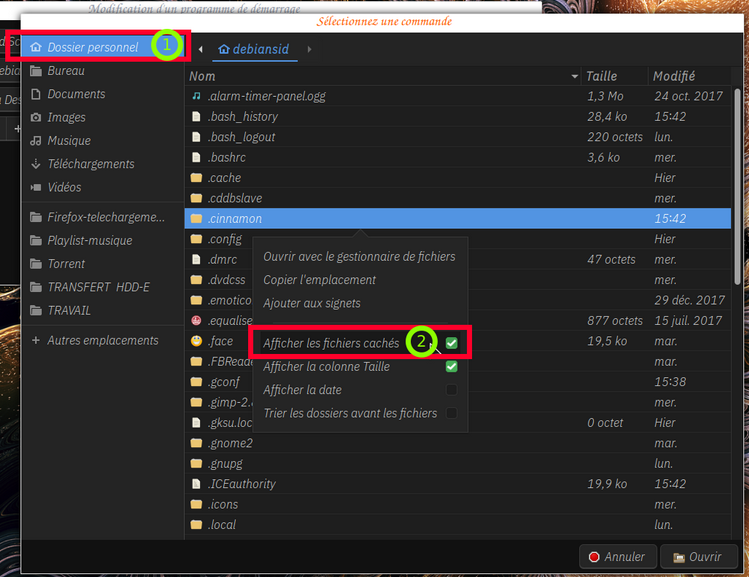The image size is (749, 577).
Task: Click the Vidéos sidebar icon
Action: (x=36, y=187)
